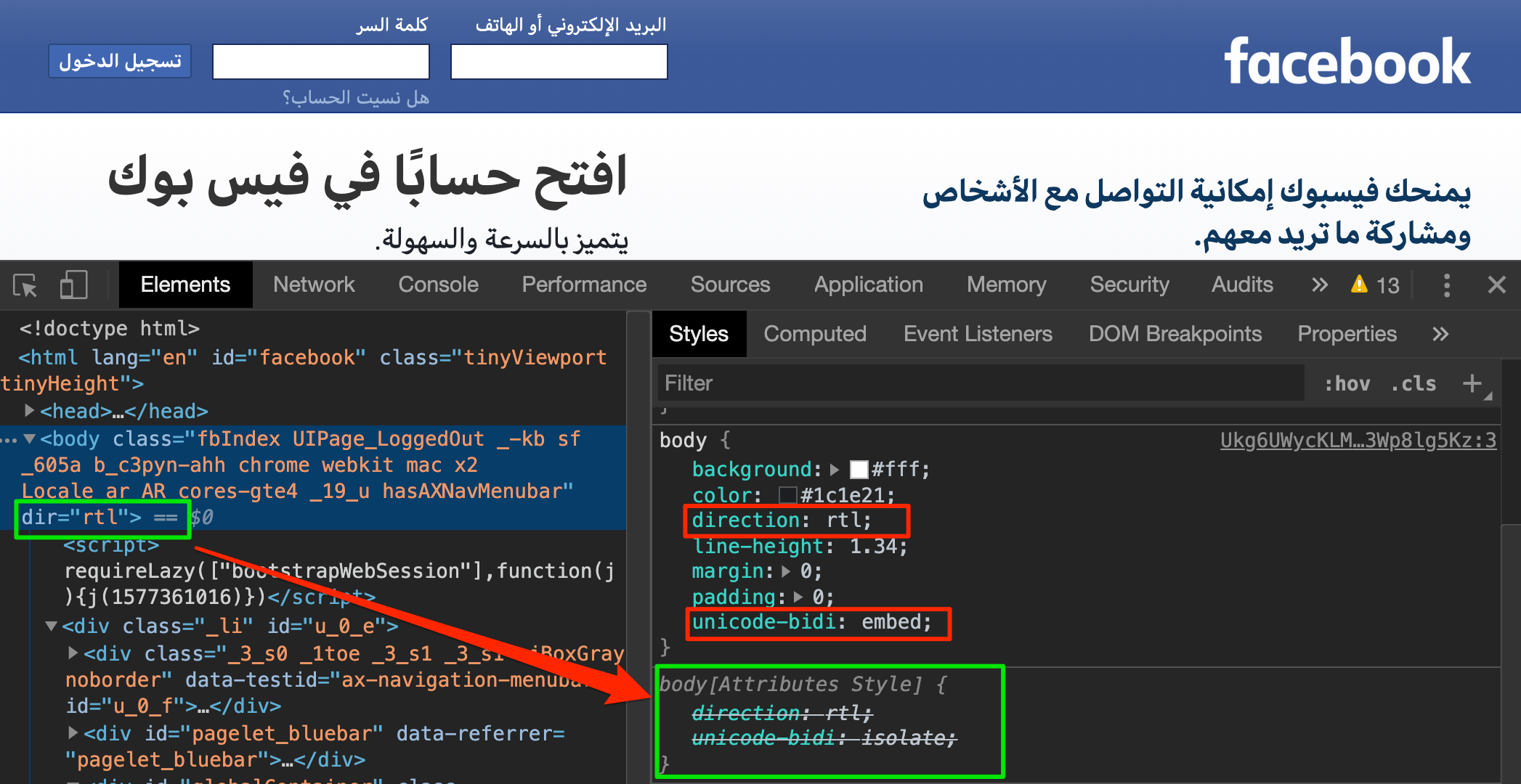Viewport: 1521px width, 784px height.
Task: Open the hidden DevTools tabs chevron
Action: [1319, 285]
